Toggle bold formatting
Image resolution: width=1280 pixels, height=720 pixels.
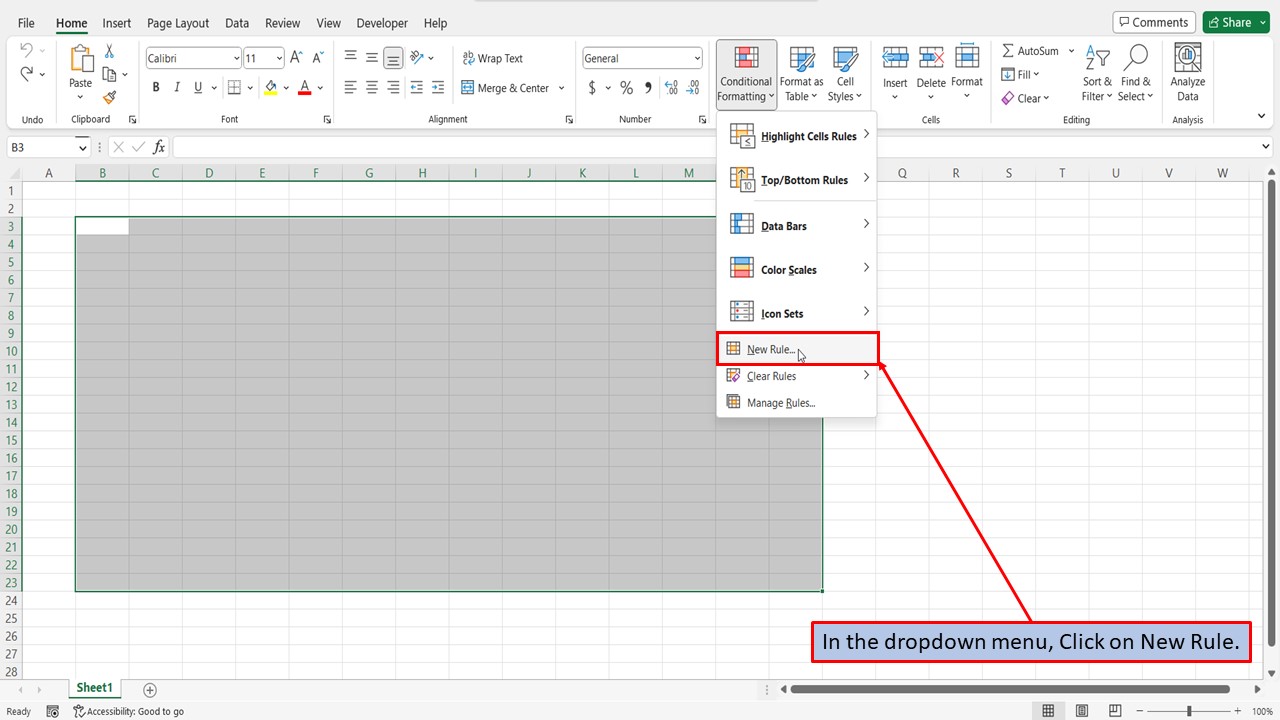click(x=155, y=87)
